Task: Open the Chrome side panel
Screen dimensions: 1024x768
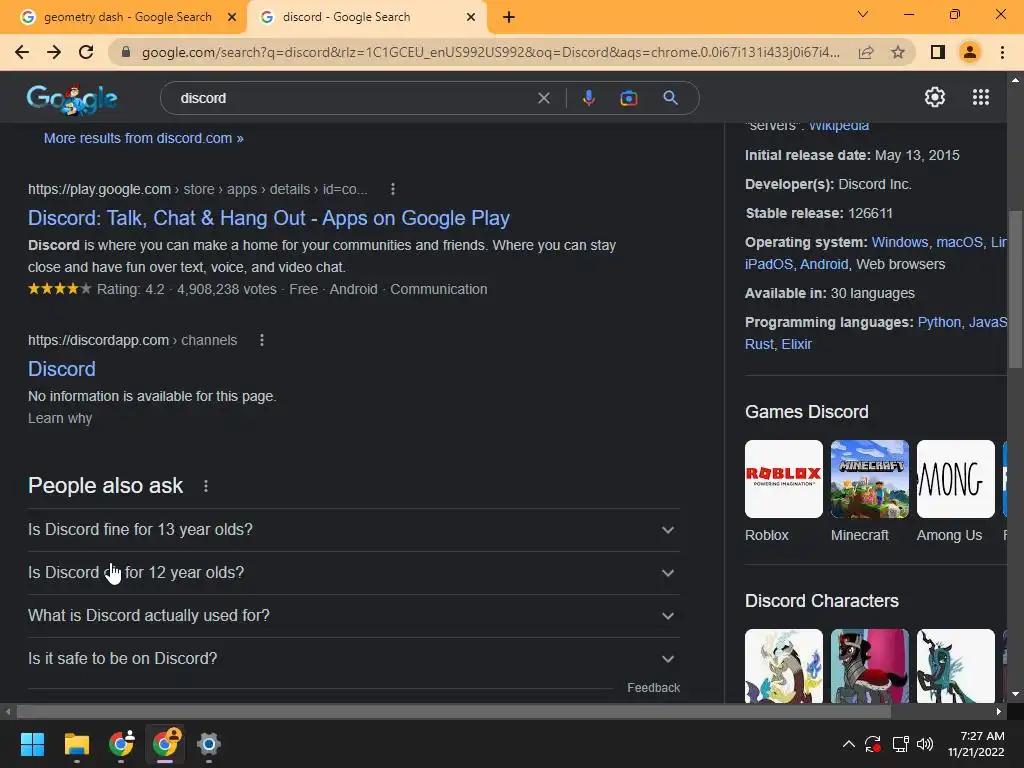Action: (x=937, y=52)
